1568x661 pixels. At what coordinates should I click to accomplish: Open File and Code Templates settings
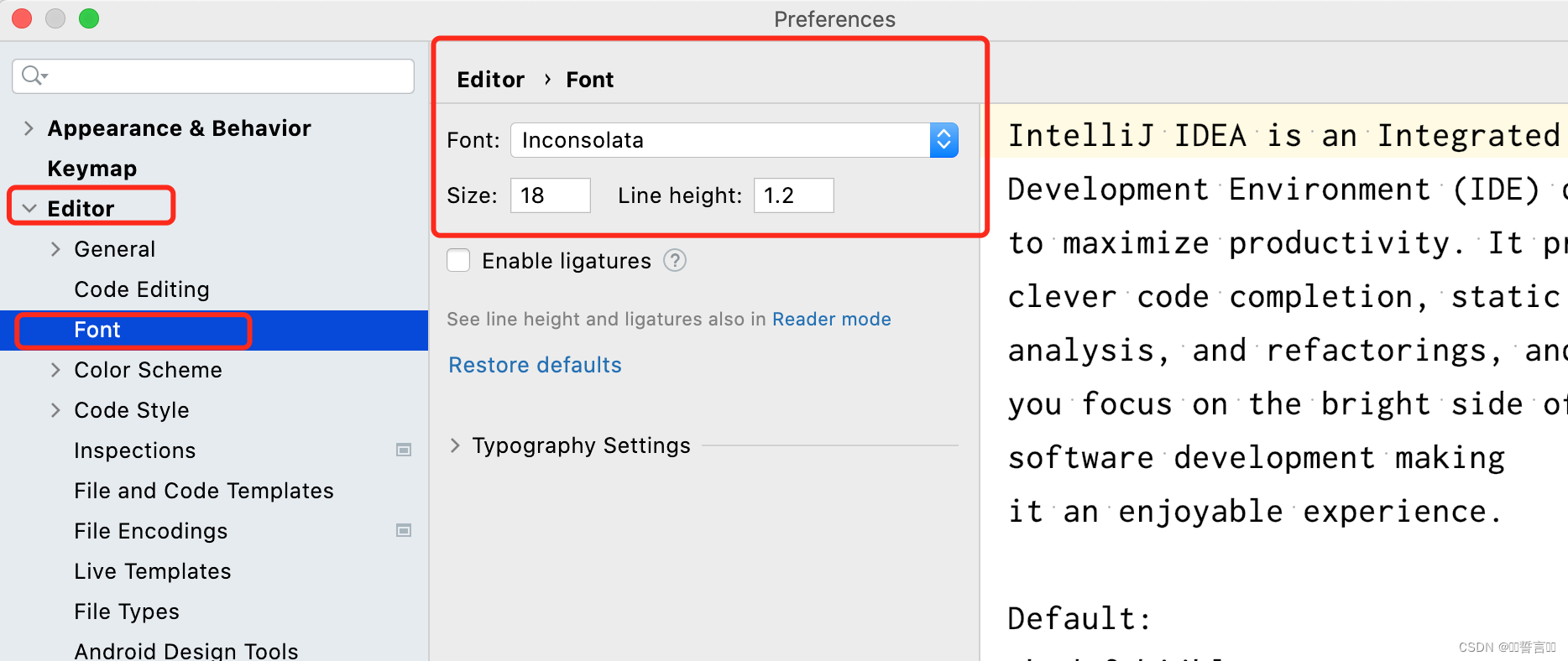pos(204,491)
